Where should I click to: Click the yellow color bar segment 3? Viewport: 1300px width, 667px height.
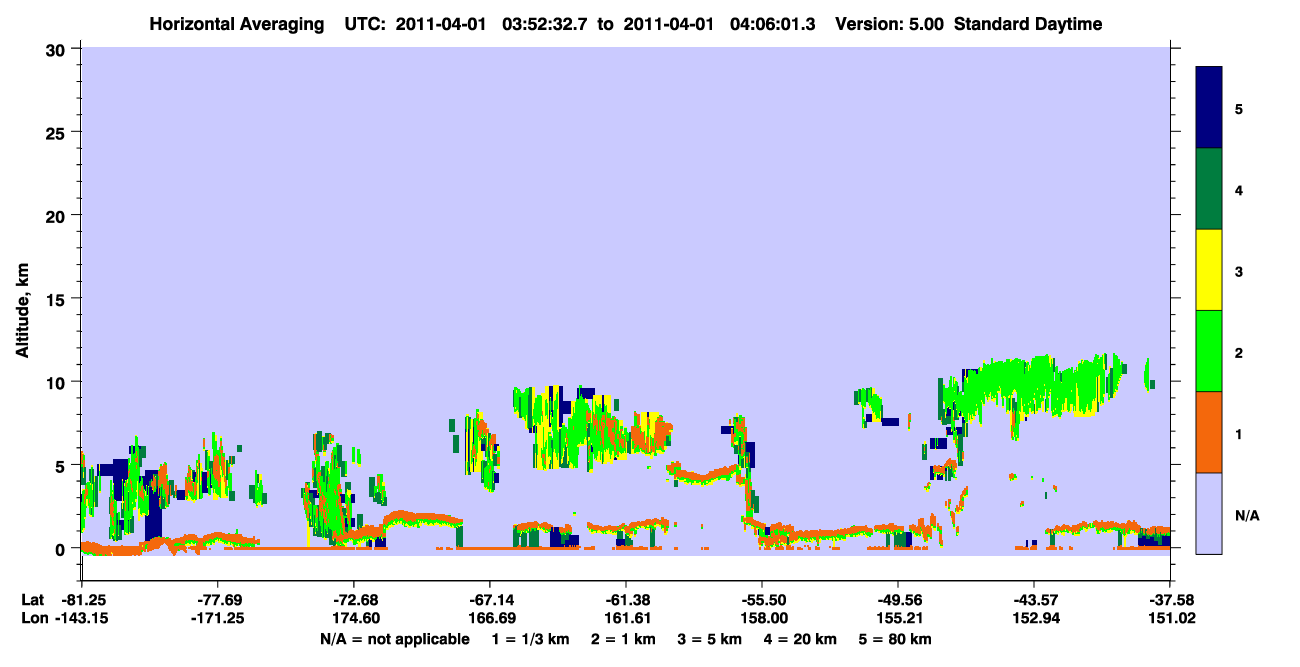pos(1209,270)
